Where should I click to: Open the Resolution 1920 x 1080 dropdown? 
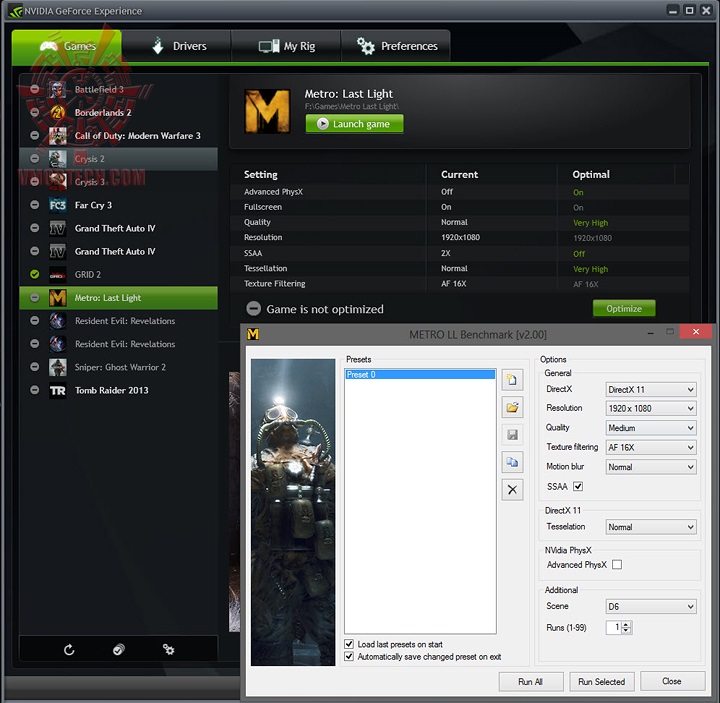pyautogui.click(x=651, y=408)
